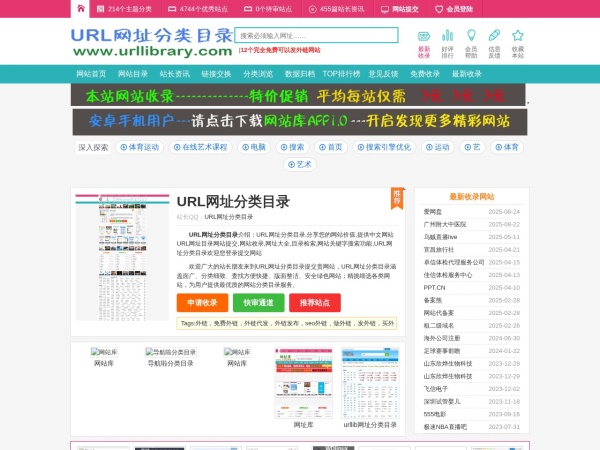
Task: Click the 安卓手机用户 app download banner
Action: [300, 122]
